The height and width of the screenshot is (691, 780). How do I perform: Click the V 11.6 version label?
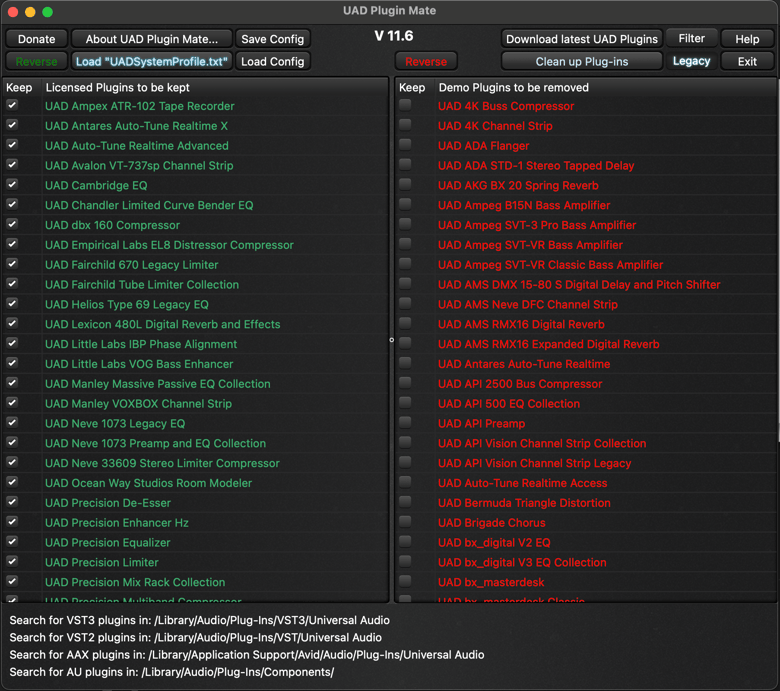(393, 36)
